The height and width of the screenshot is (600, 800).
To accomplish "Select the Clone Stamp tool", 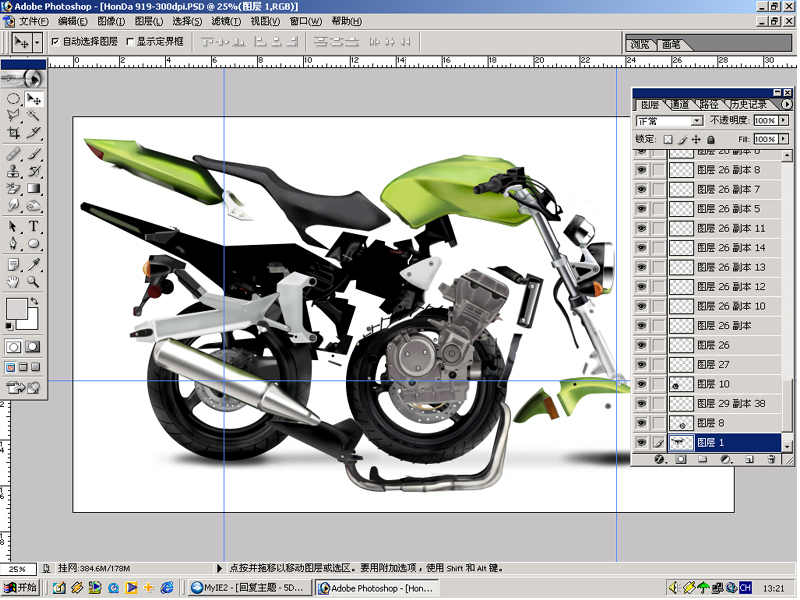I will (x=13, y=171).
